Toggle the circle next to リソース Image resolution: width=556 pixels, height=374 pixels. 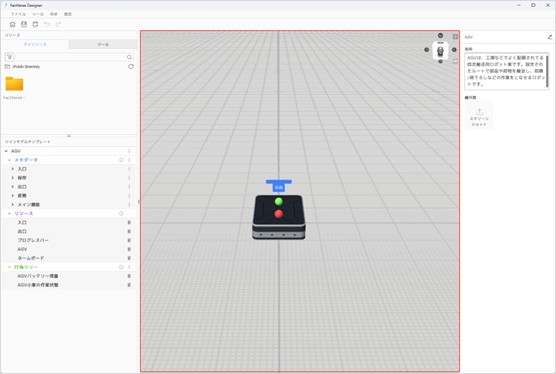tap(121, 213)
